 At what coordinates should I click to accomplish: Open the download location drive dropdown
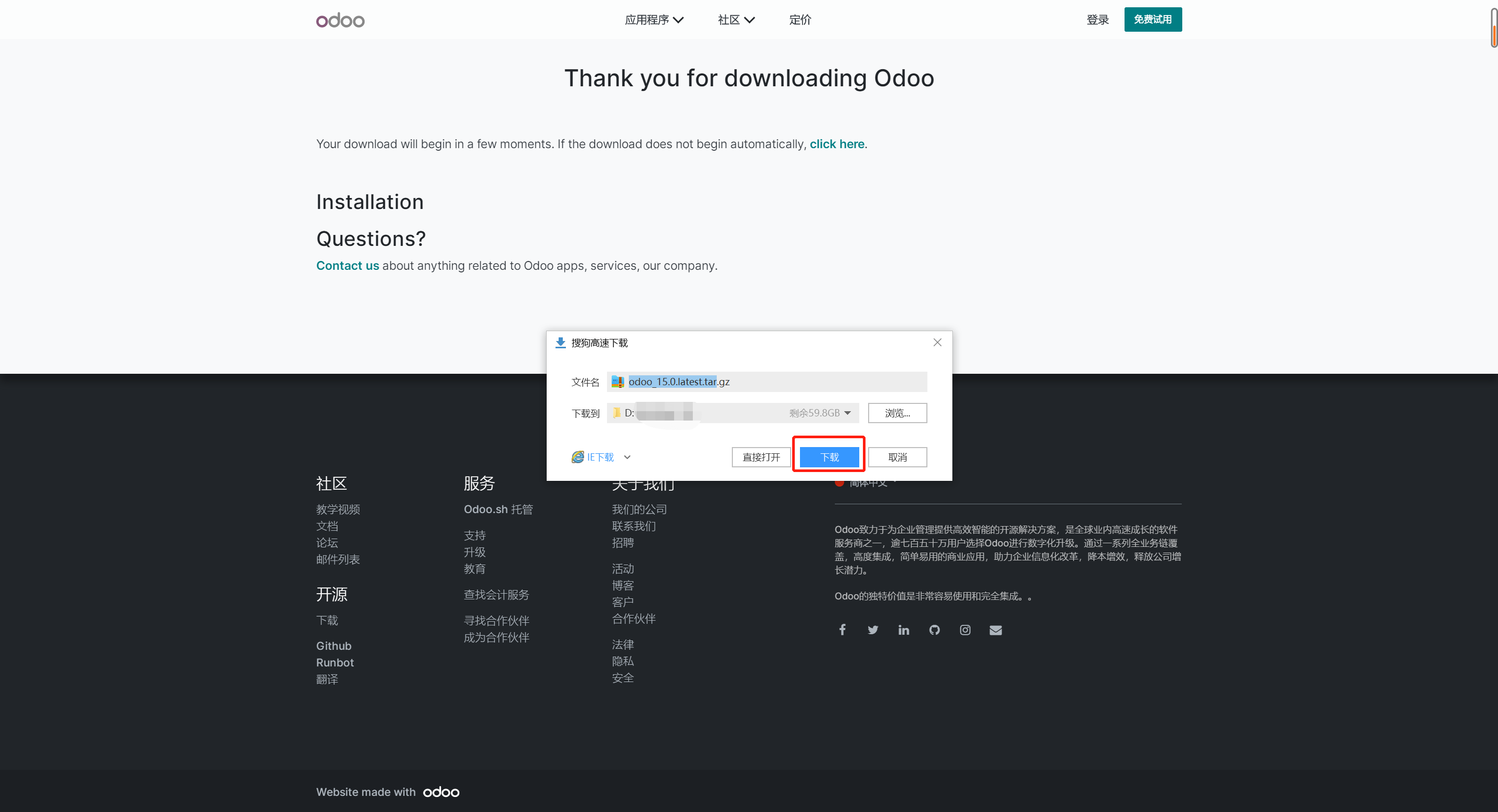tap(848, 413)
